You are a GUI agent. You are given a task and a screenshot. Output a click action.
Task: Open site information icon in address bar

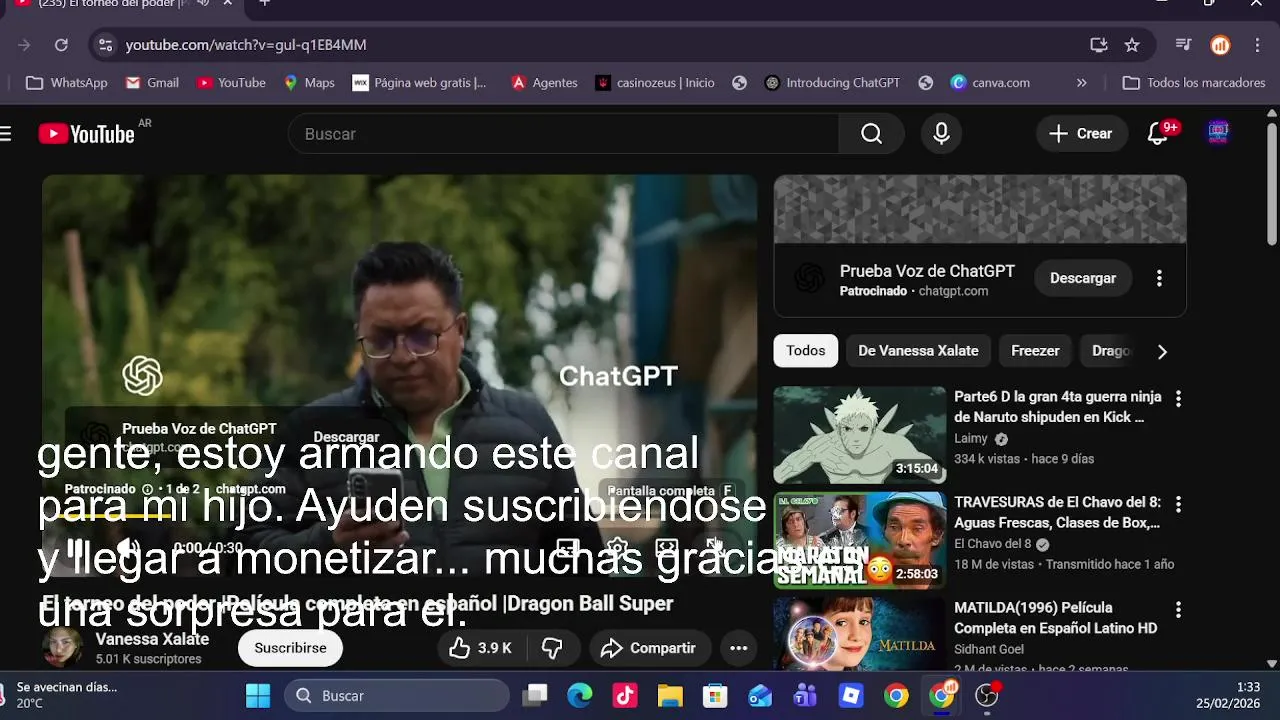click(106, 45)
